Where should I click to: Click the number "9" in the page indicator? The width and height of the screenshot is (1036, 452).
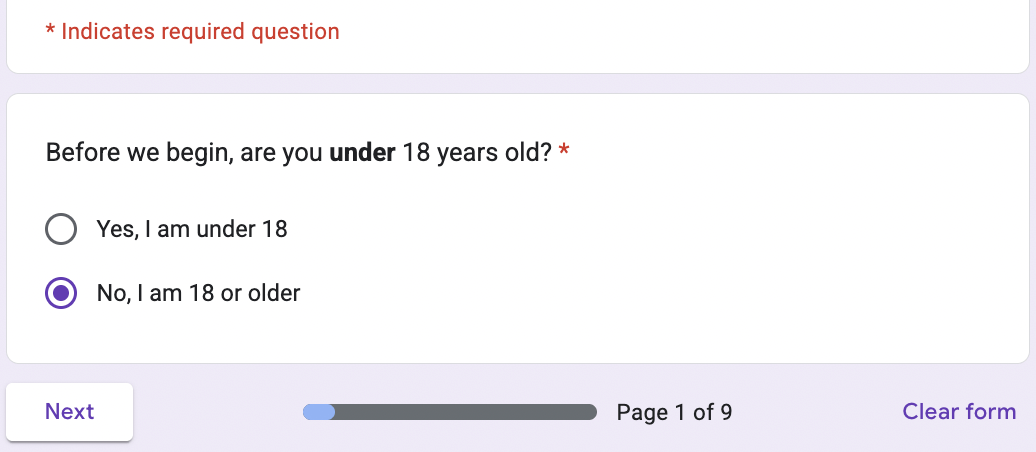[x=726, y=412]
